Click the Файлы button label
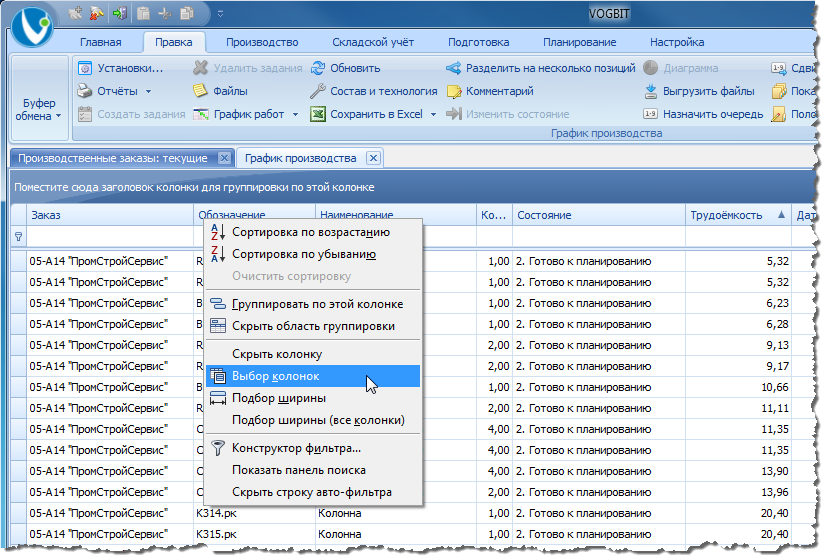Screen dimensions: 826x559 tap(230, 91)
